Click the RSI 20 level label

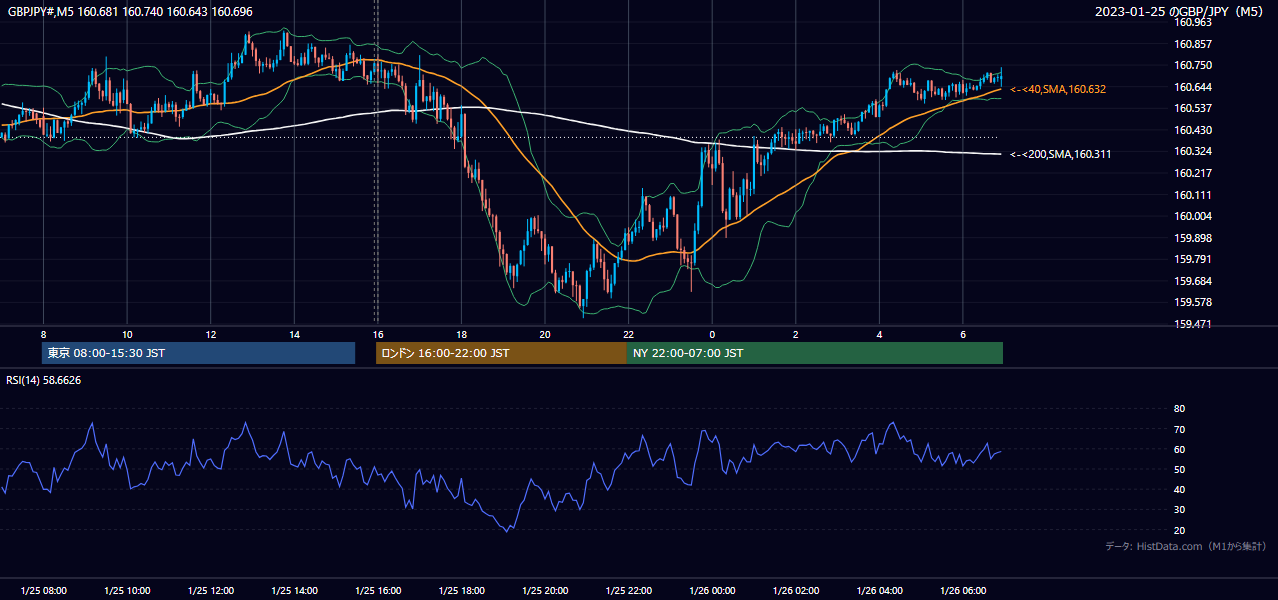tap(1179, 530)
